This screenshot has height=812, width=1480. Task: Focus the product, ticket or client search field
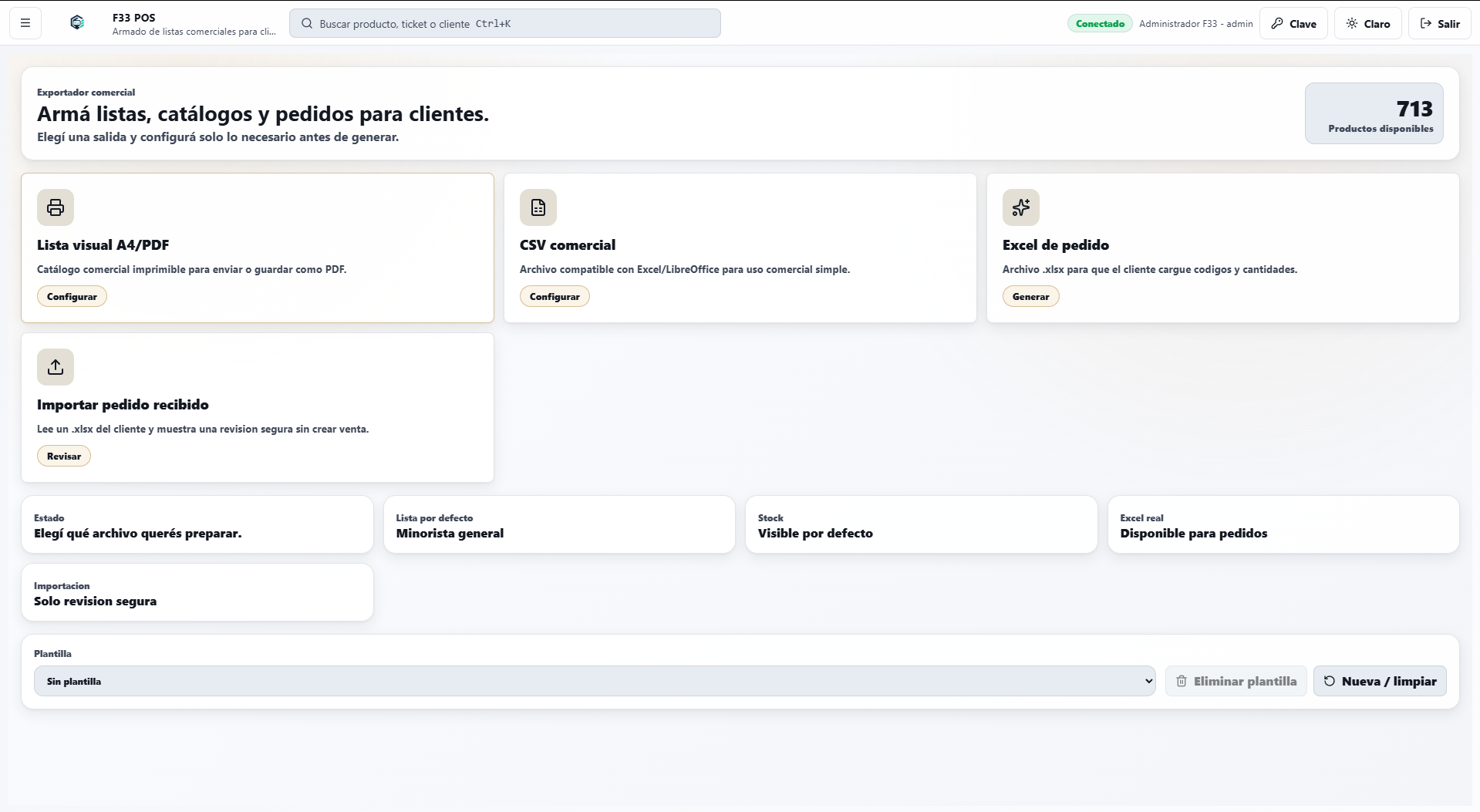pos(505,23)
